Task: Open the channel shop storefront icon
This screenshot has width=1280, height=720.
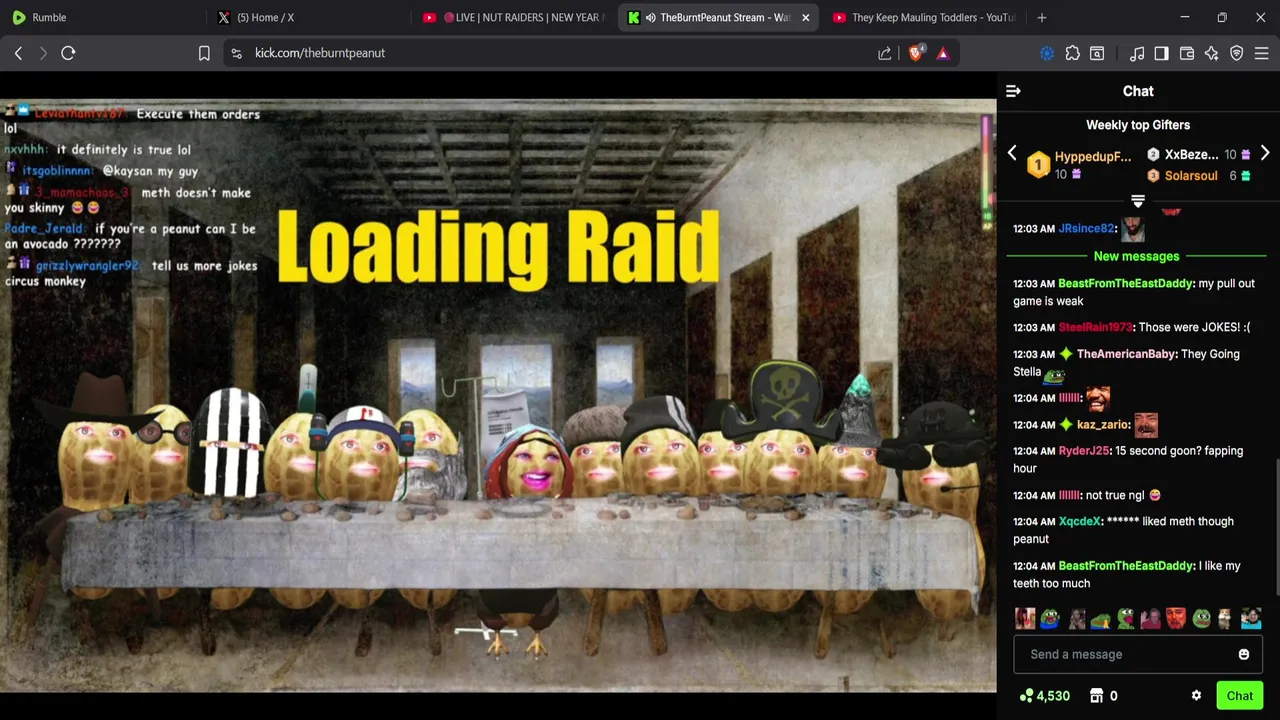Action: [1096, 696]
